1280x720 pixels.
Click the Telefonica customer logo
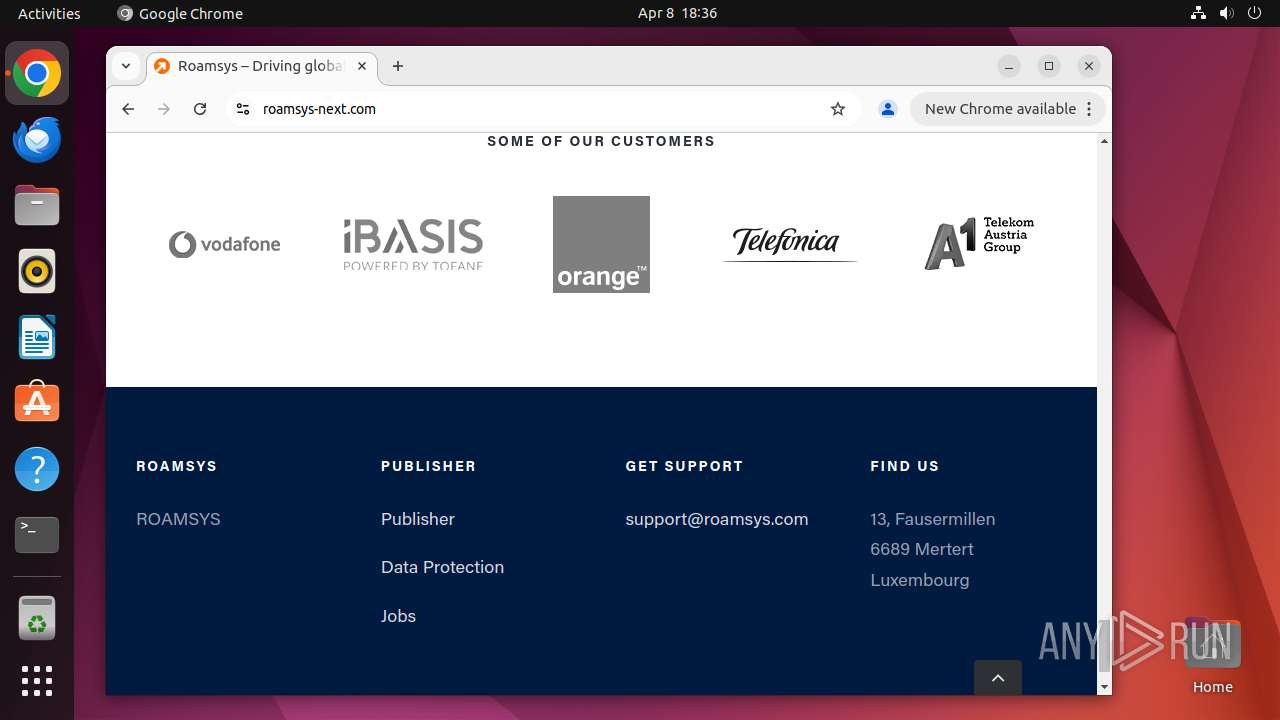point(789,243)
